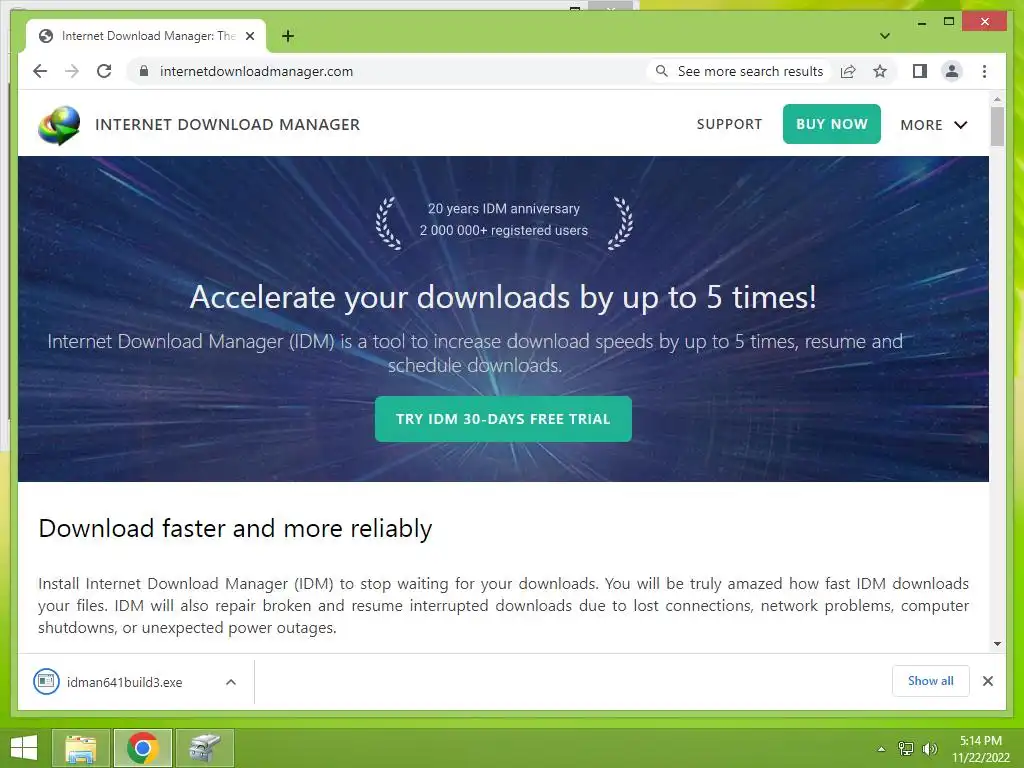Open Chrome three-dot menu
Viewport: 1024px width, 768px height.
click(984, 71)
